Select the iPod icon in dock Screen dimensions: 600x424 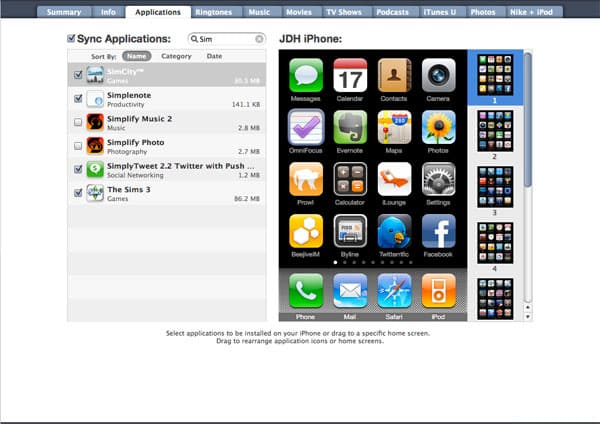tap(439, 291)
